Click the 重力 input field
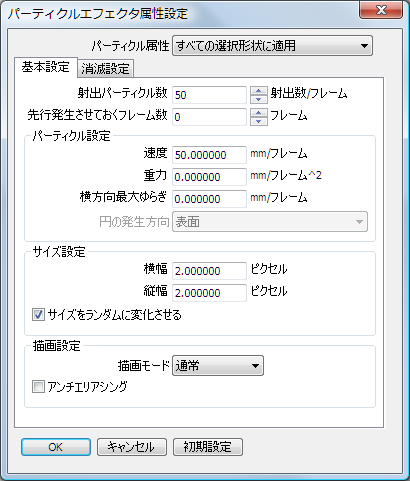Image resolution: width=410 pixels, height=481 pixels. (x=209, y=177)
